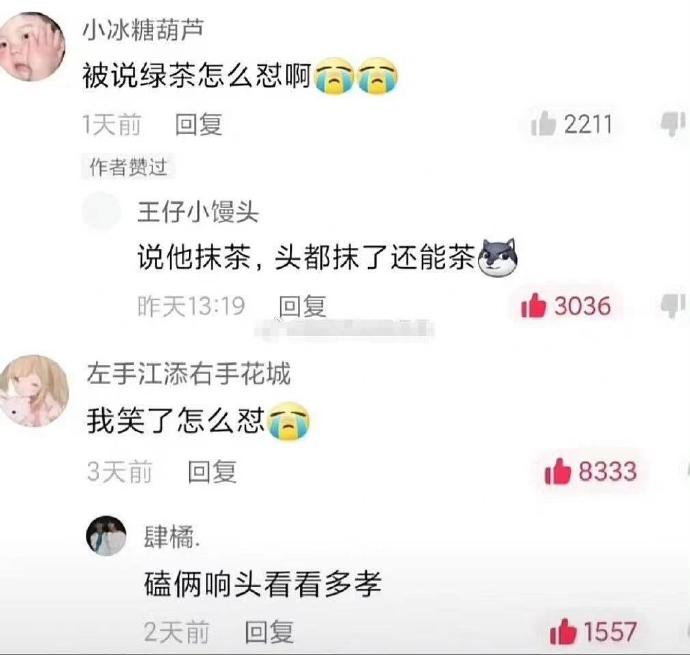Tap the 作者赞过 badge
The height and width of the screenshot is (655, 690).
128,167
